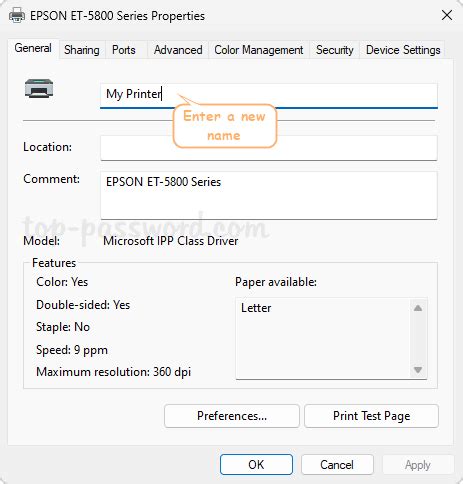Click Print Test Page button
Image resolution: width=463 pixels, height=484 pixels.
(x=371, y=416)
